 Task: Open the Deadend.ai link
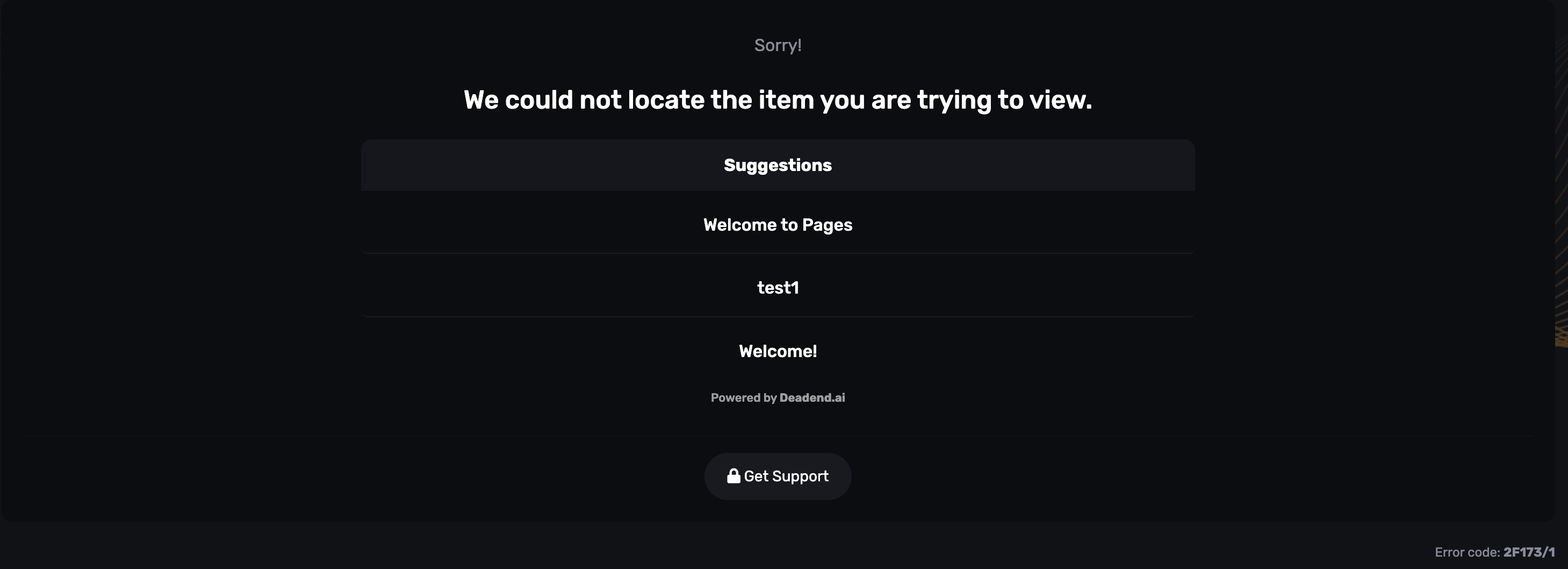click(812, 397)
